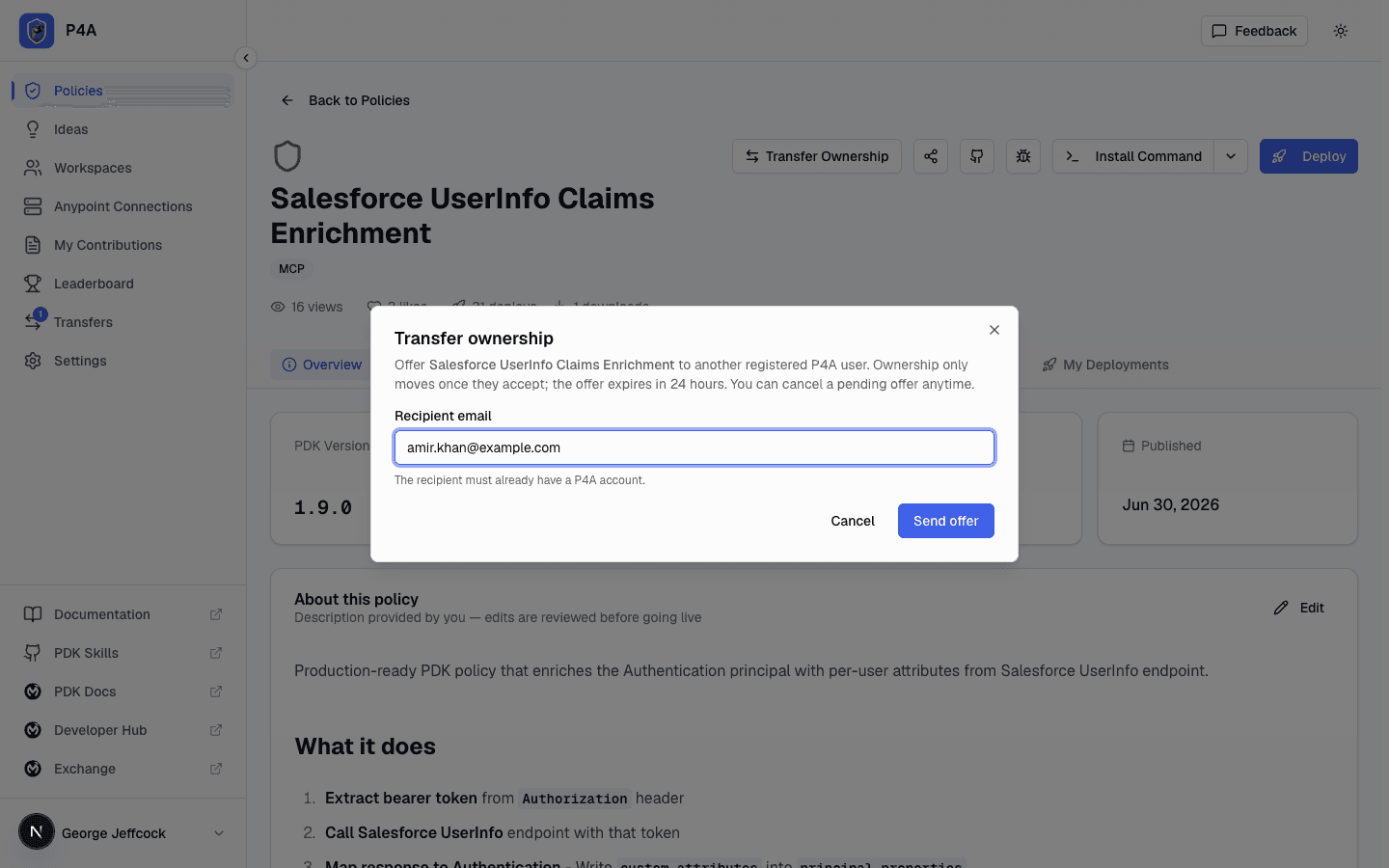The image size is (1389, 868).
Task: Click the Documentation external link icon
Action: coord(216,614)
